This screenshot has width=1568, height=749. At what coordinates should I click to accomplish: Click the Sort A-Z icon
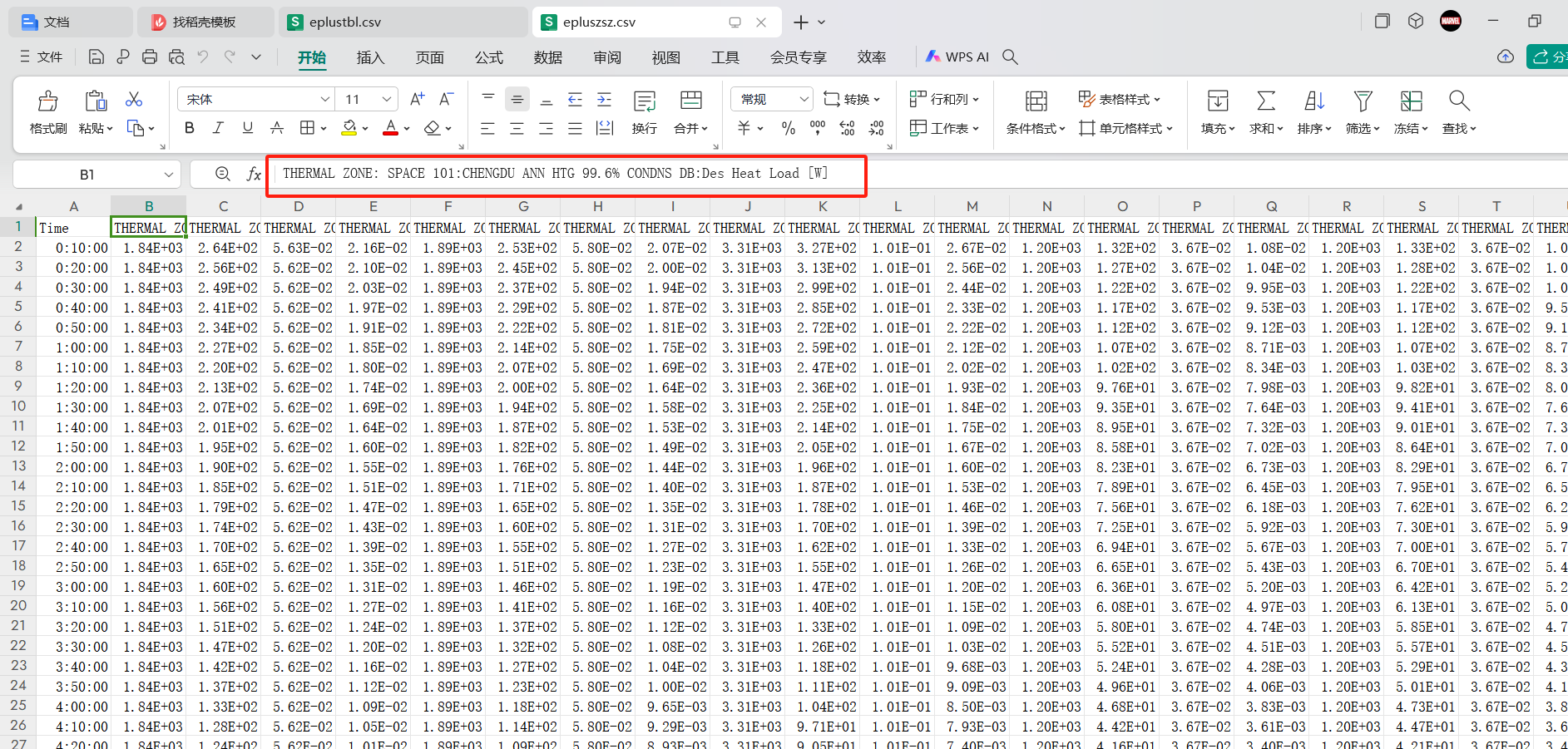[x=1314, y=101]
